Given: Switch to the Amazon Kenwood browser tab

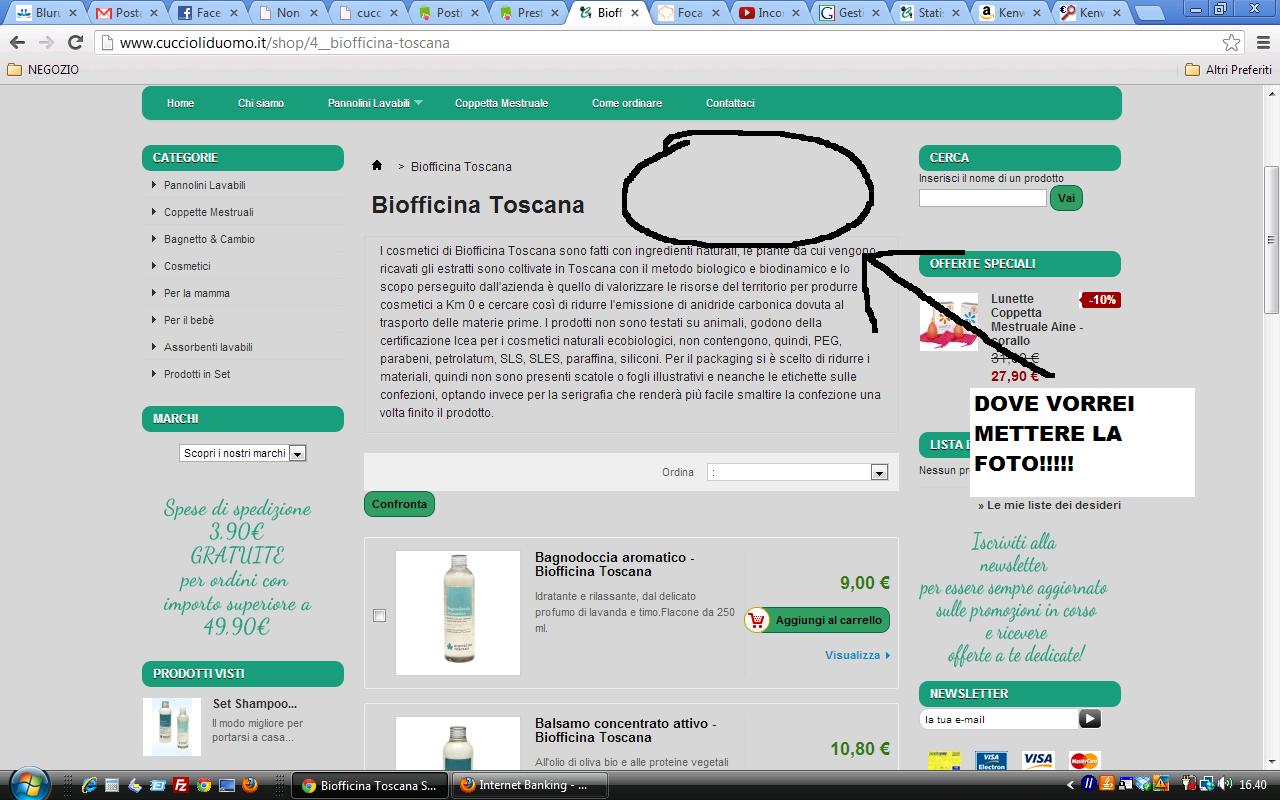Looking at the screenshot, I should pos(1012,13).
